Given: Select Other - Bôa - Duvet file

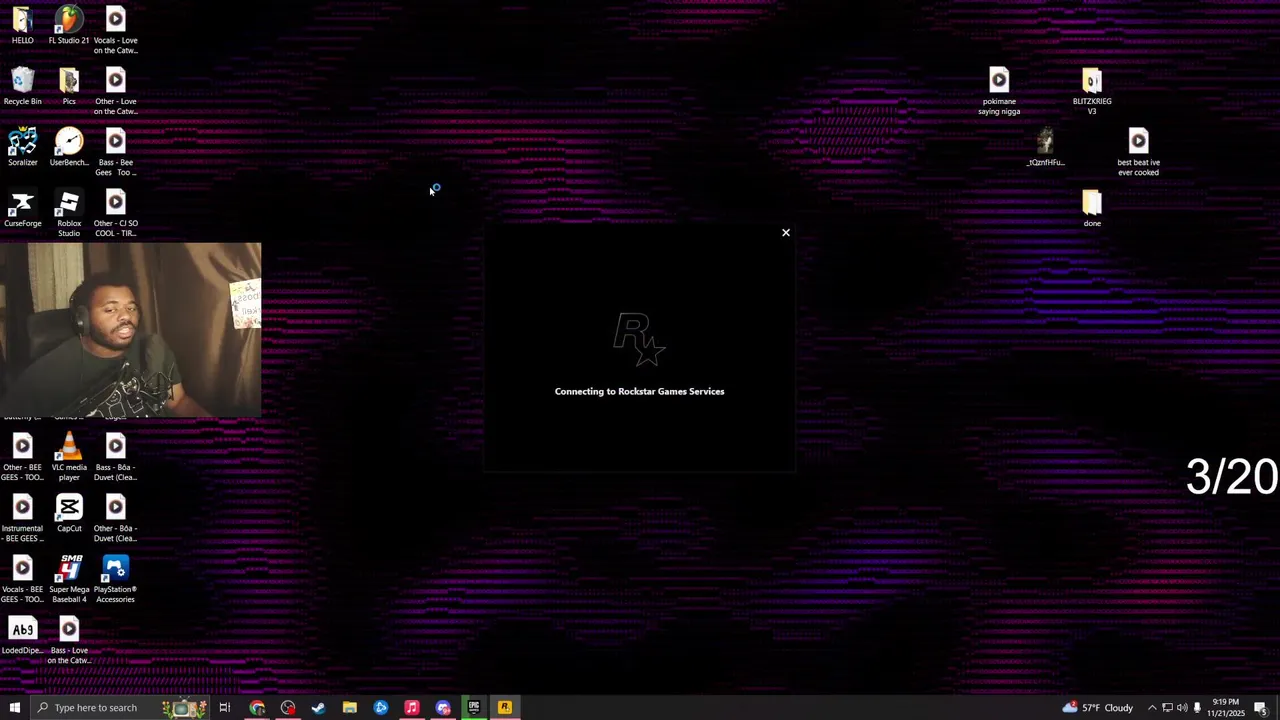Looking at the screenshot, I should coord(115,519).
